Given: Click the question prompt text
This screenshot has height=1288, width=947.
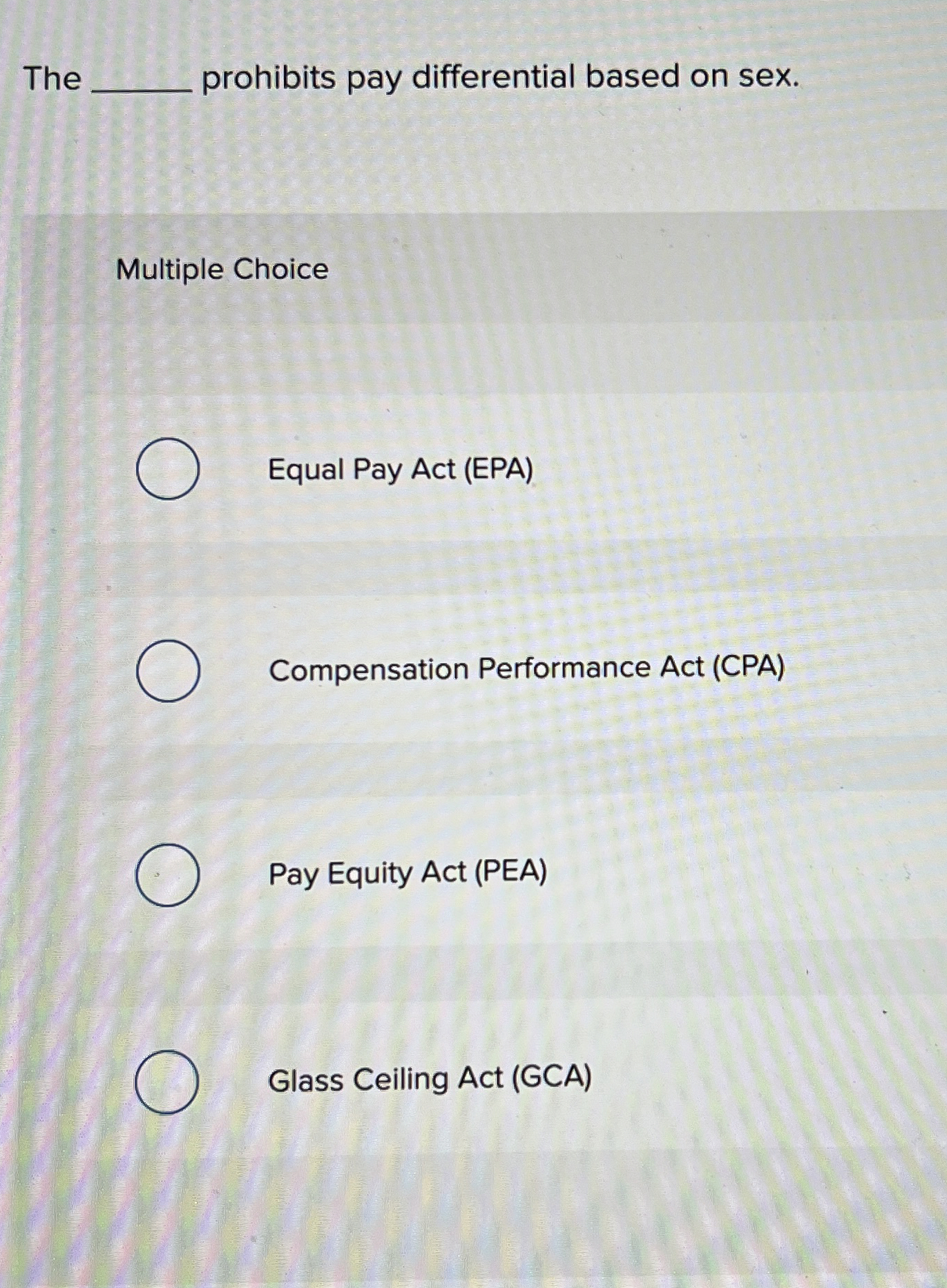Looking at the screenshot, I should 412,78.
